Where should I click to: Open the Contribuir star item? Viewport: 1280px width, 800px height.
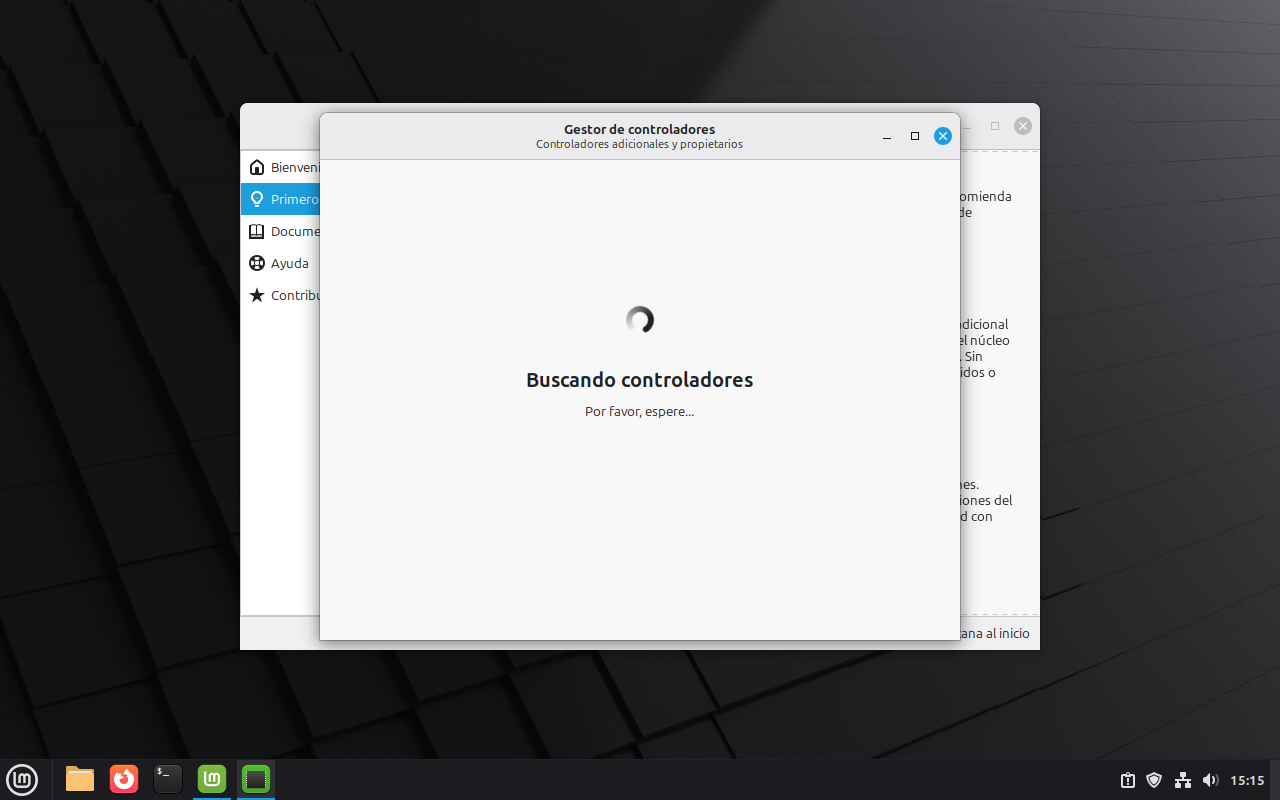284,295
